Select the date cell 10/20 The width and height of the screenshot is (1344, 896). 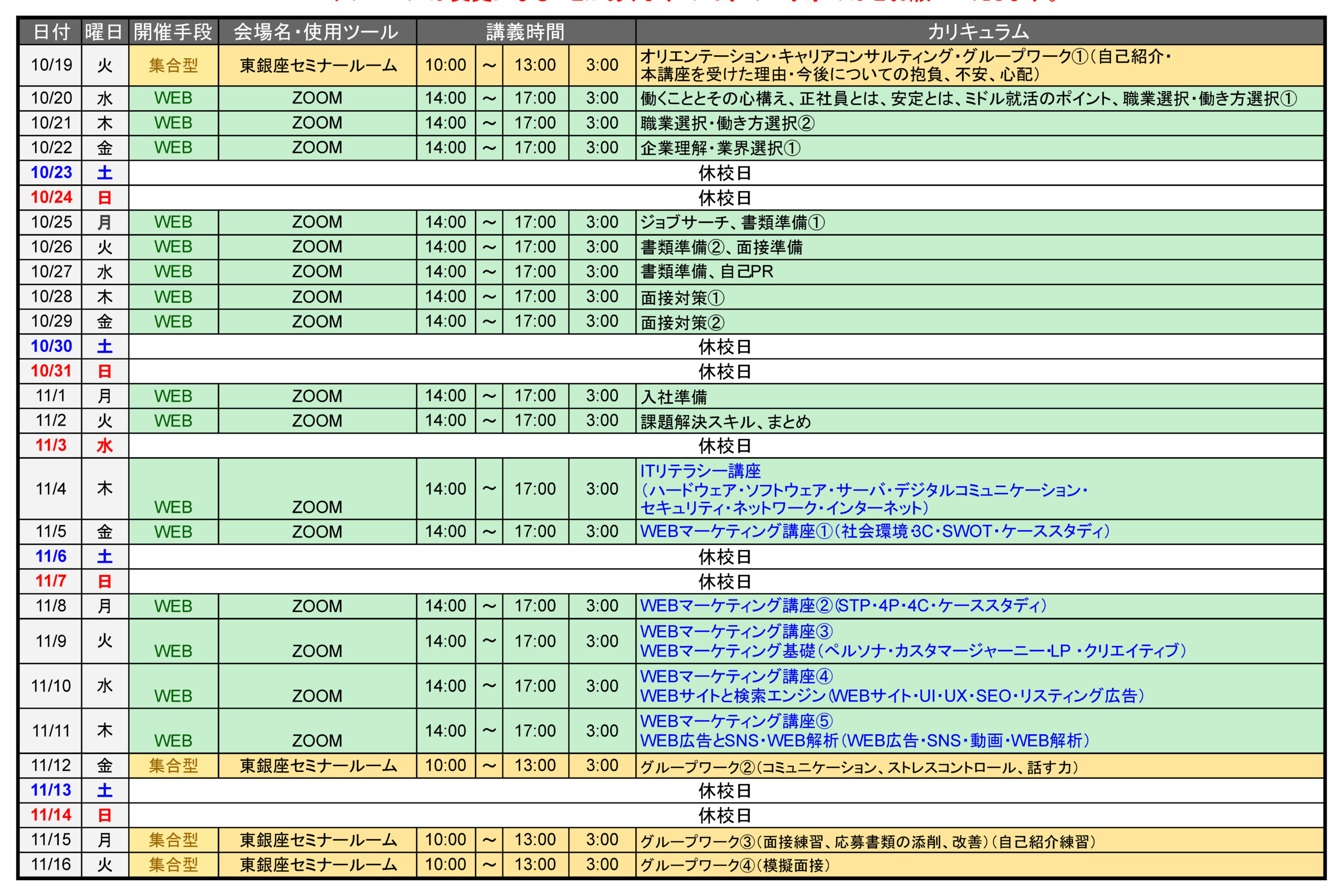(51, 98)
